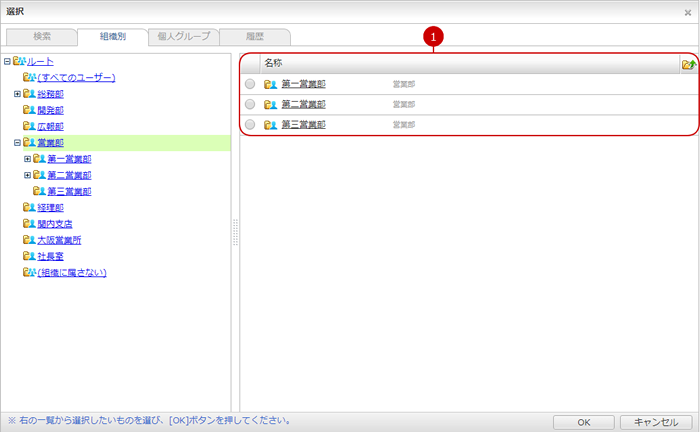Collapse the 営業部 tree node
This screenshot has height=432, width=700.
tap(17, 143)
